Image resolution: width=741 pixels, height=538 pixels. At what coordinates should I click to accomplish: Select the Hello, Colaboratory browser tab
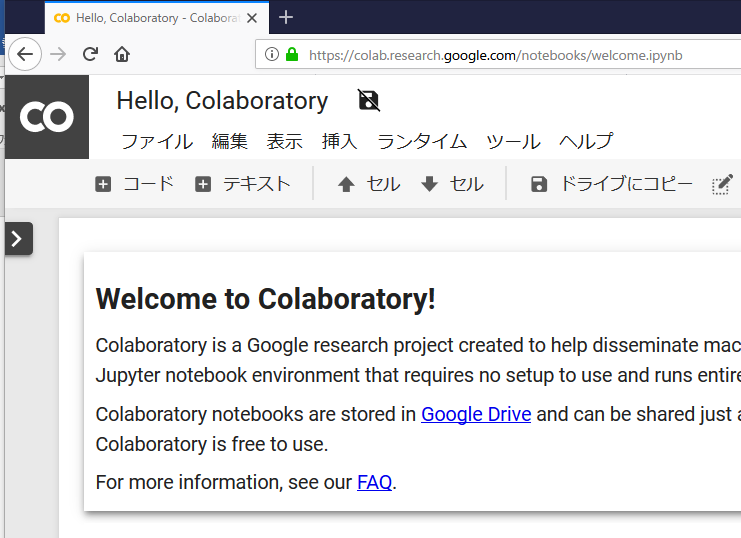157,18
